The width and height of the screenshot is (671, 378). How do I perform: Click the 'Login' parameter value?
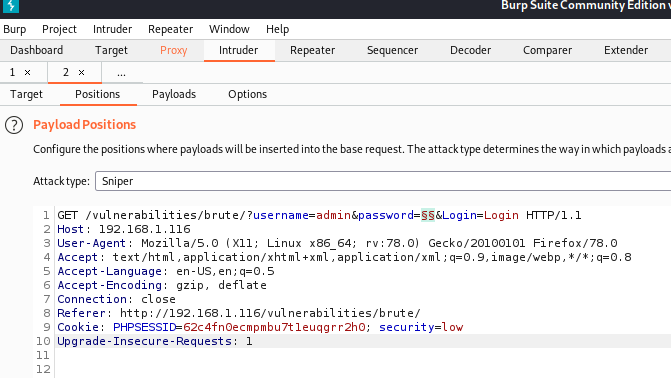501,215
